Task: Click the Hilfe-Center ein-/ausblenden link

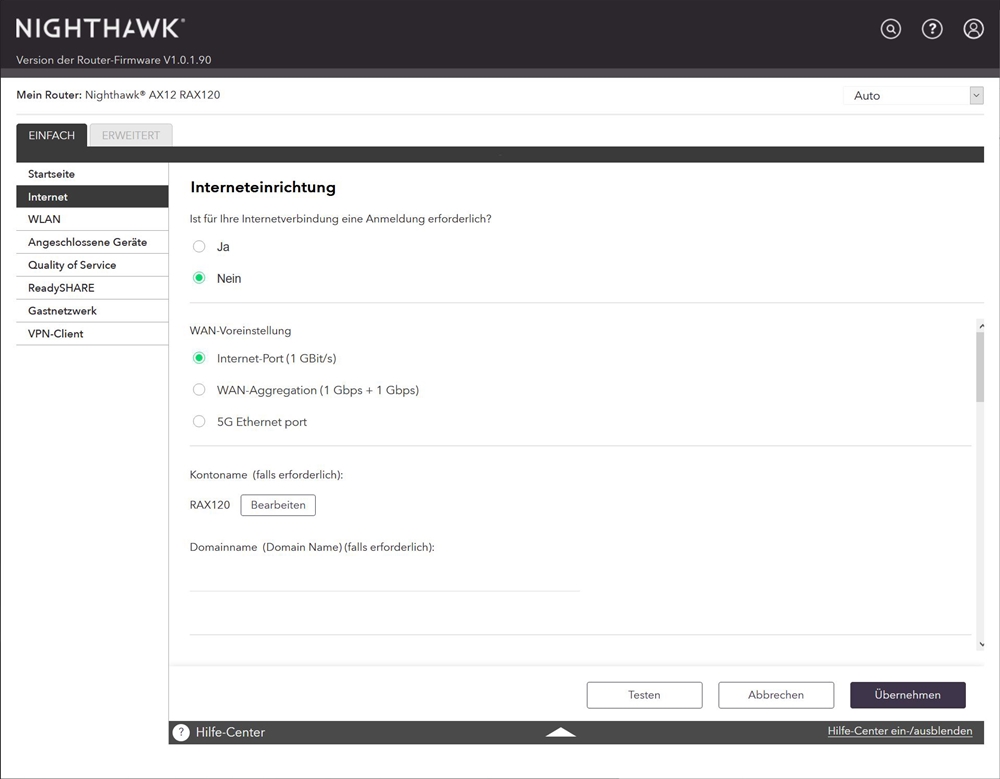Action: (x=899, y=731)
